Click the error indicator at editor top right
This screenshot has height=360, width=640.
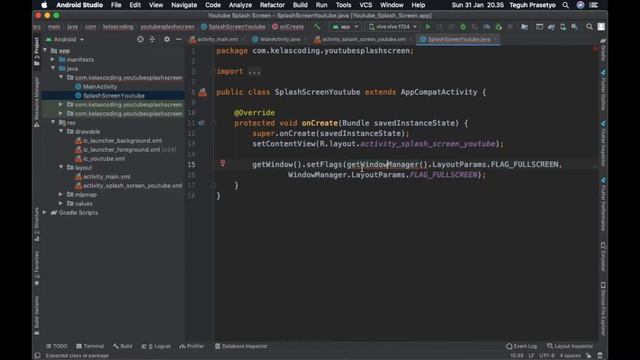[595, 49]
